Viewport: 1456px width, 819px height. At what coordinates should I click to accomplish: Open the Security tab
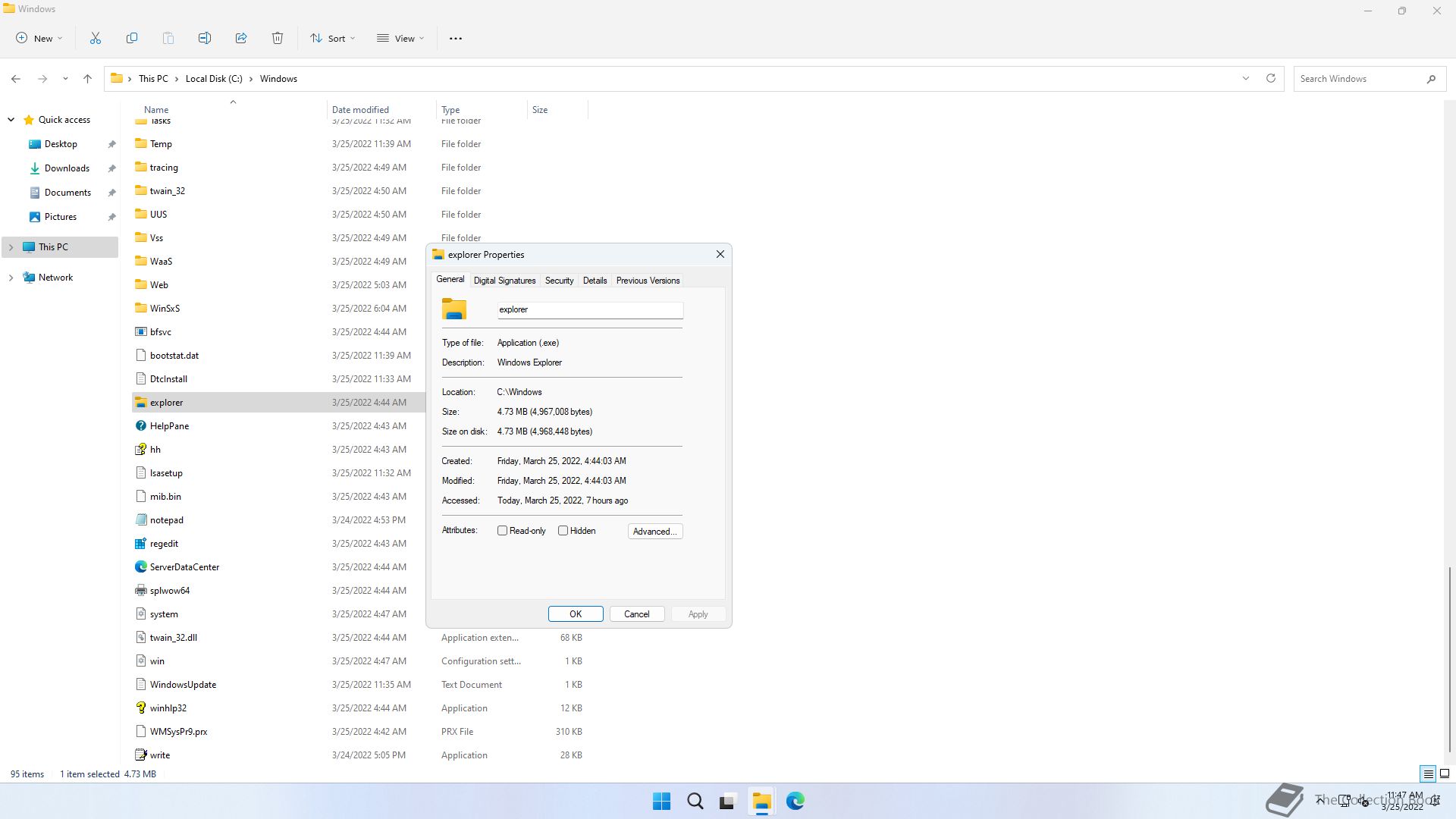[559, 281]
